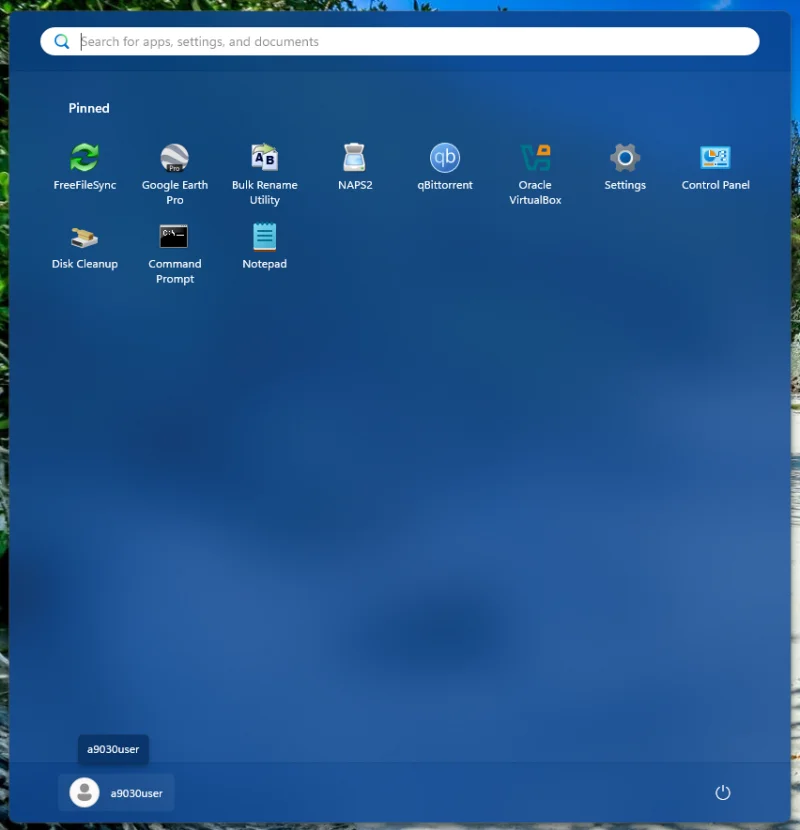Open the Settings gear app
Screen dimensions: 800x830
625,167
